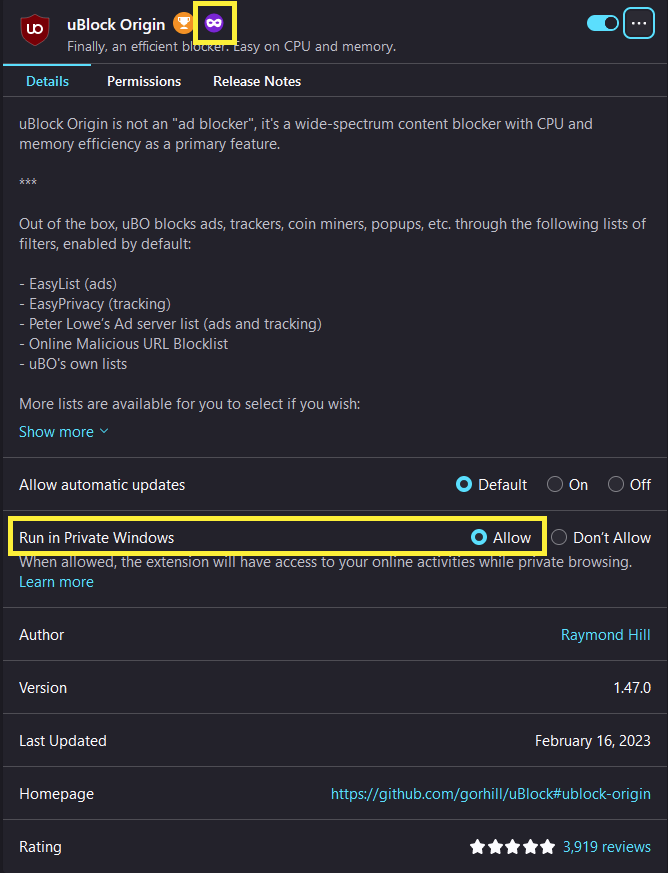
Task: Switch to the Permissions tab
Action: coord(144,81)
